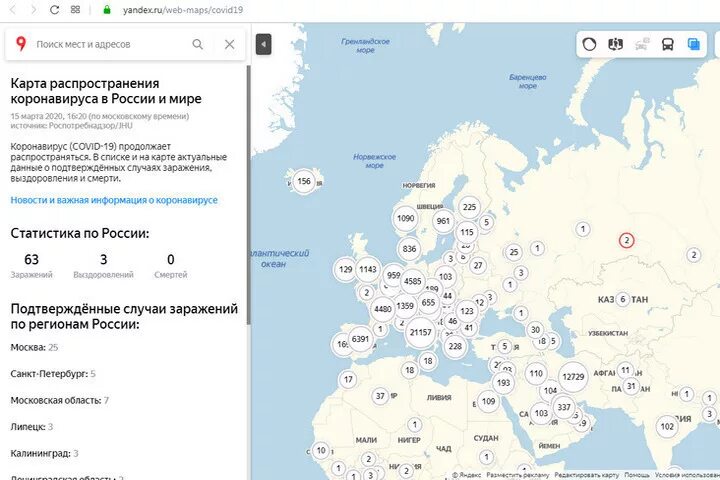
Task: Open the 'Редактировать карту' footer link
Action: 586,475
